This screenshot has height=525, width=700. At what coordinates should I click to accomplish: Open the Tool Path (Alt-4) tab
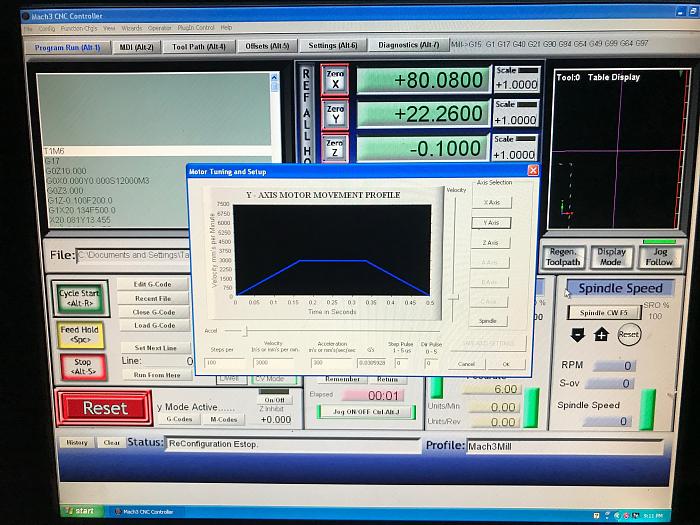click(x=198, y=46)
